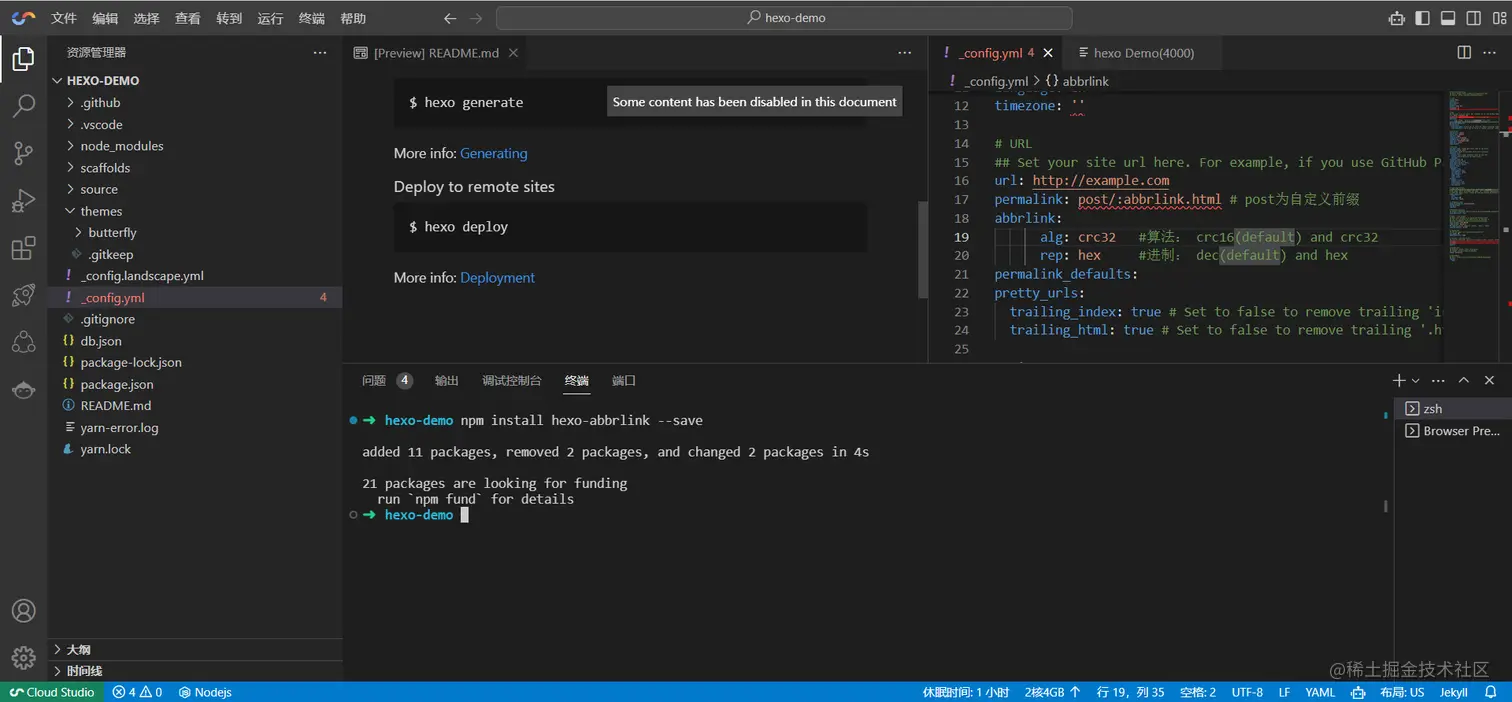Open the three-node collaboration icon in activity bar

click(x=23, y=343)
